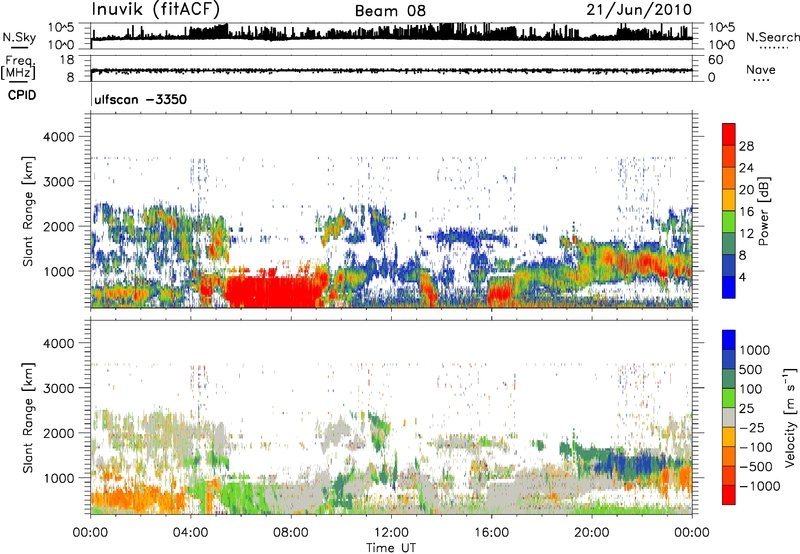Click the '20:00' time tick label
Screen dimensions: 800x554
click(591, 533)
